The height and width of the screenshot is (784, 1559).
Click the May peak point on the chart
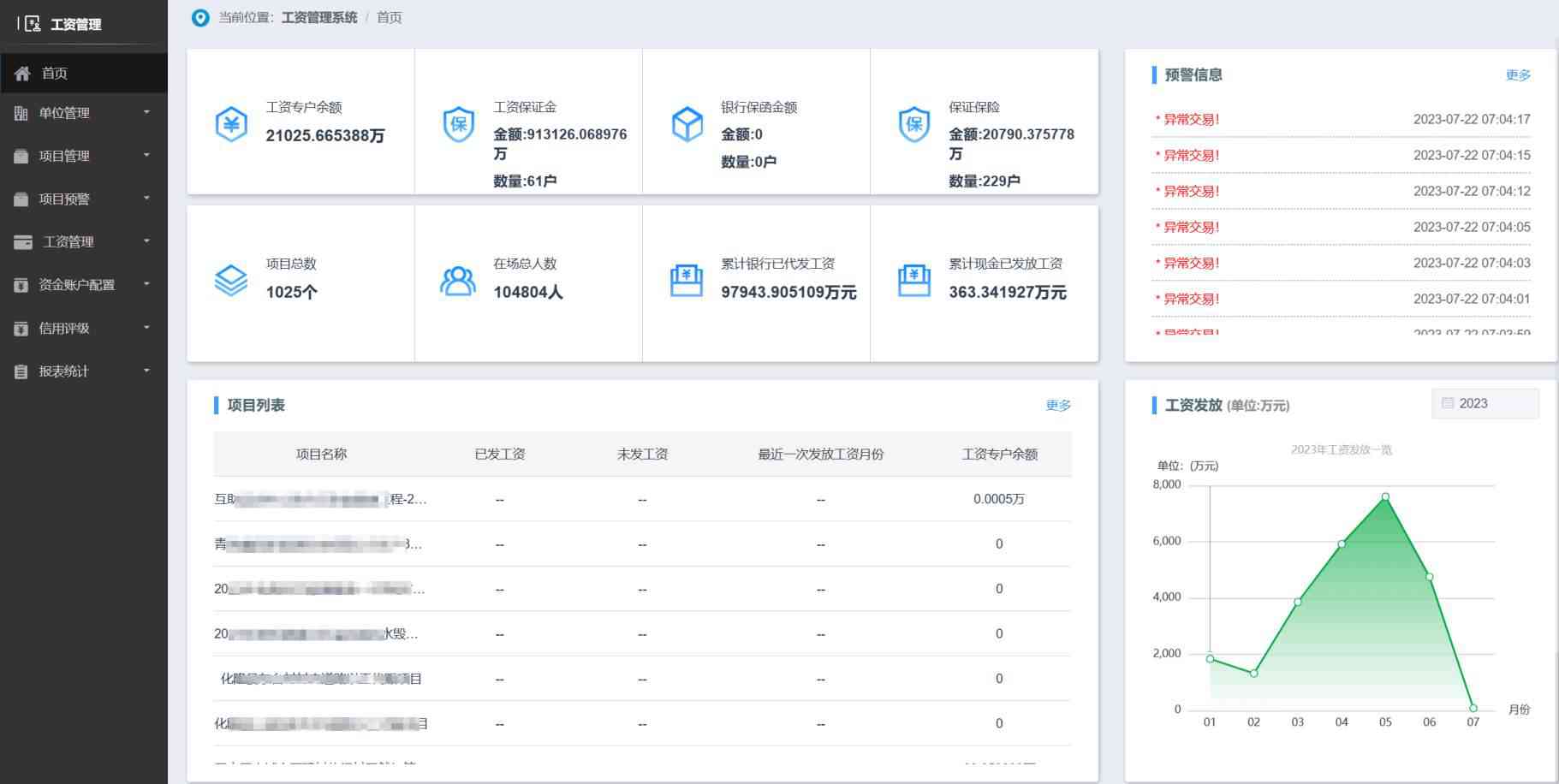click(x=1384, y=496)
